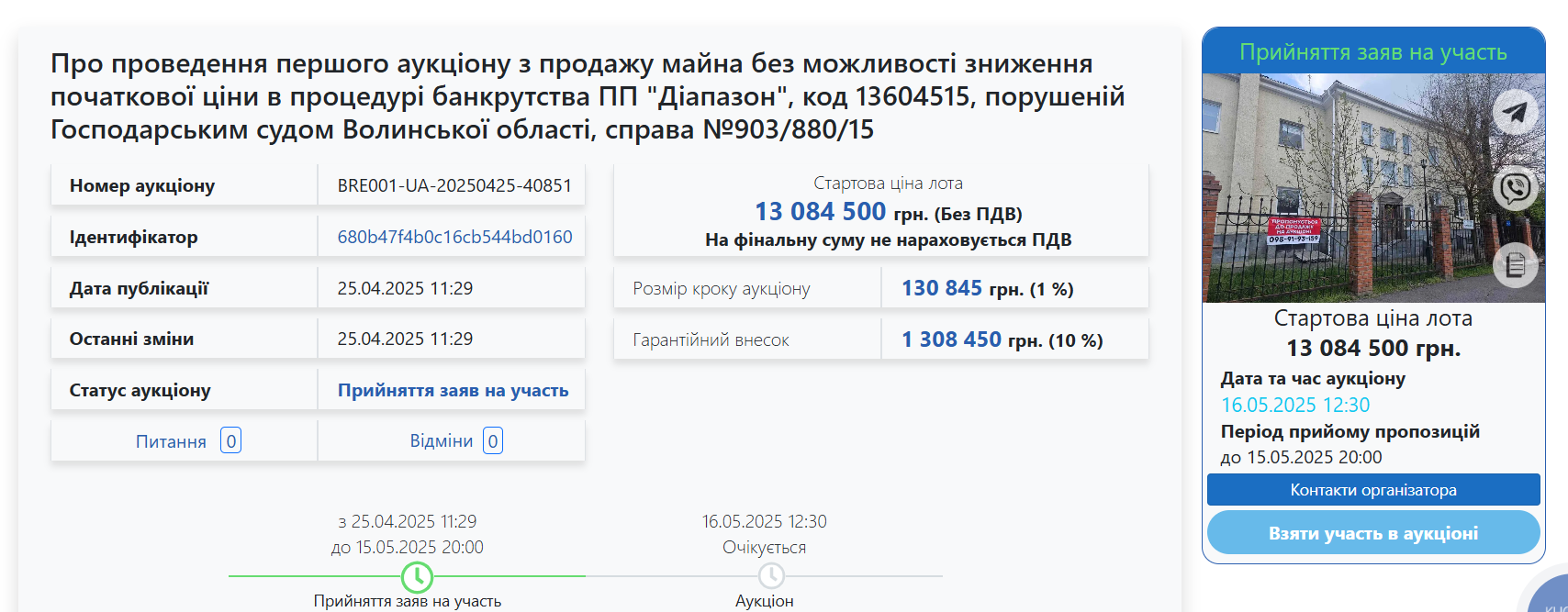The height and width of the screenshot is (612, 1568).
Task: Click the auction date 16.05.2025 12:30 in the side card
Action: pyautogui.click(x=1294, y=405)
